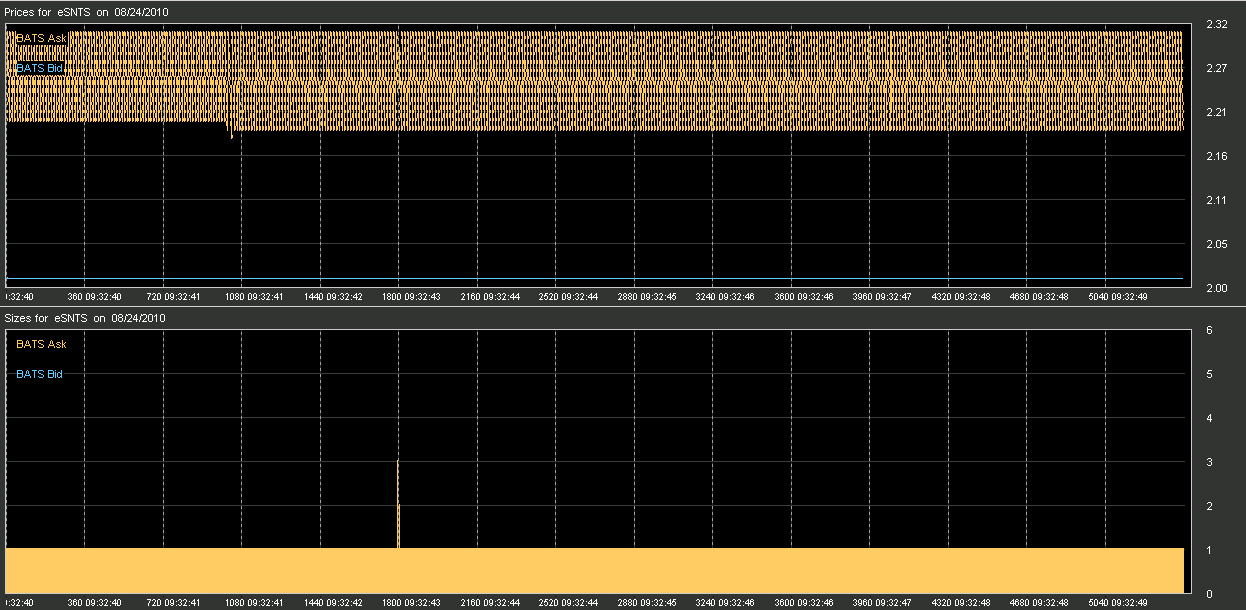Click '2520 09:32:44' under the Sizes chart
This screenshot has width=1246, height=610.
pyautogui.click(x=568, y=603)
